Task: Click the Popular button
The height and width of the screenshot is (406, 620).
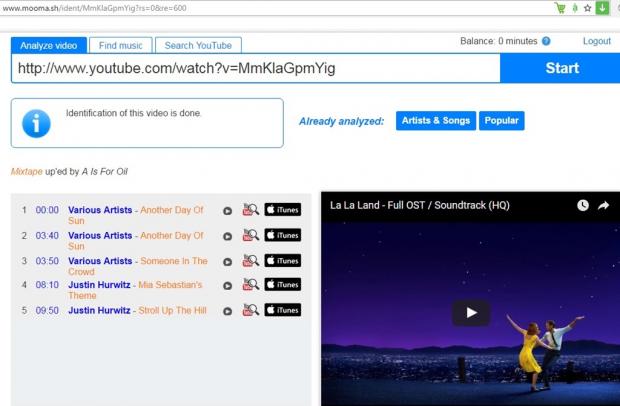Action: [501, 121]
